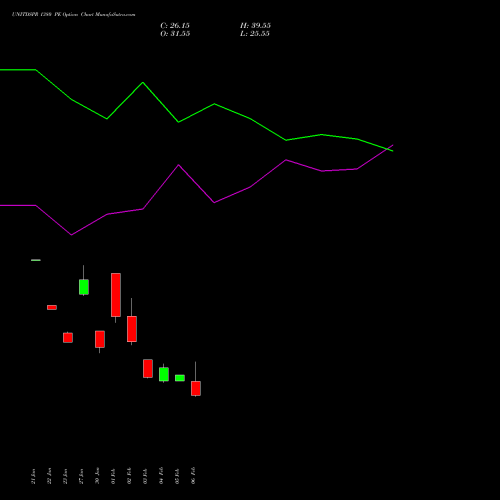Viewport: 500px width, 500px height.
Task: Click the small green candlestick for 05 Feb
Action: point(180,378)
